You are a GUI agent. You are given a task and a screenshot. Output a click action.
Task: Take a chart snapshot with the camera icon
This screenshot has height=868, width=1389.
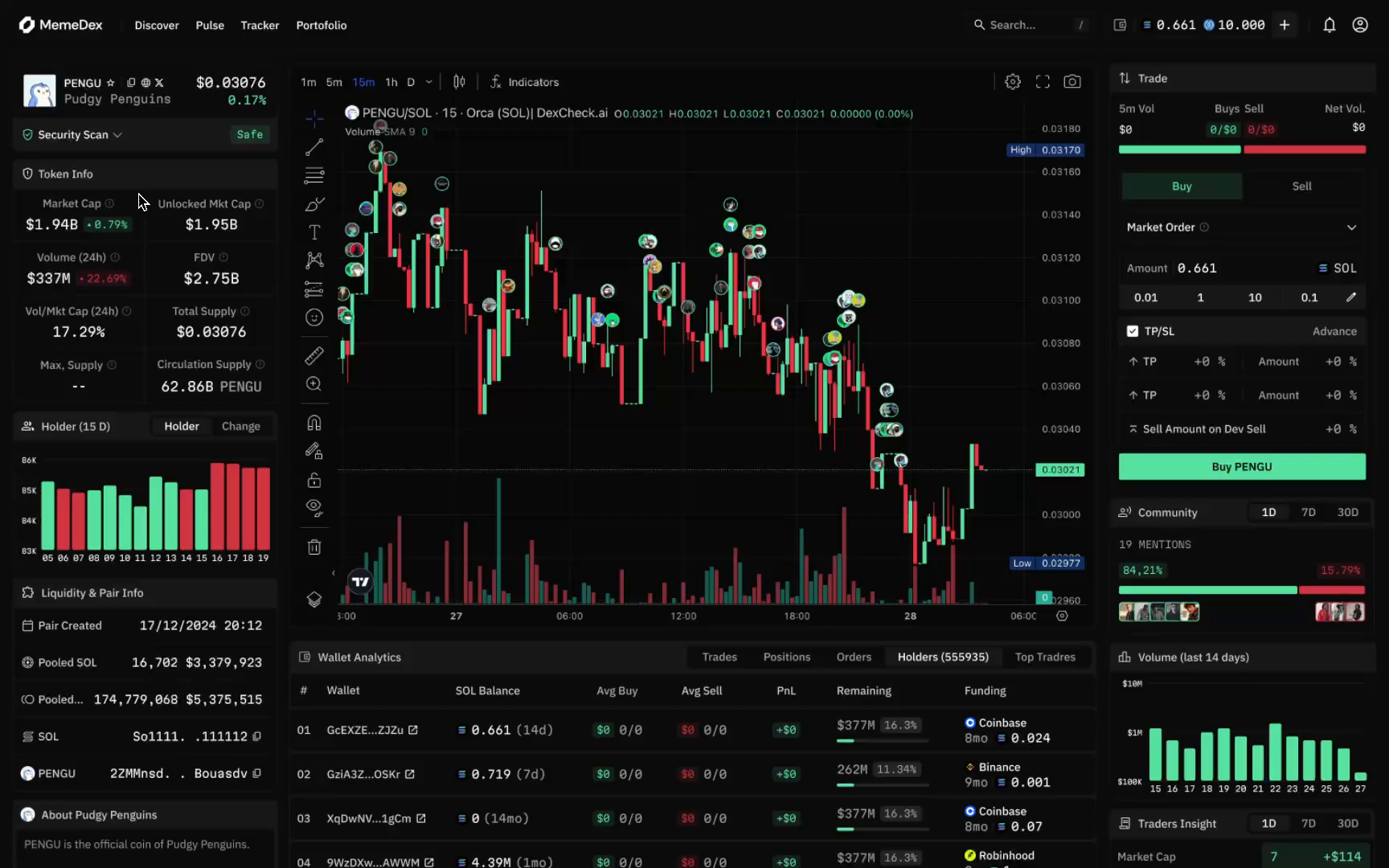click(1072, 81)
